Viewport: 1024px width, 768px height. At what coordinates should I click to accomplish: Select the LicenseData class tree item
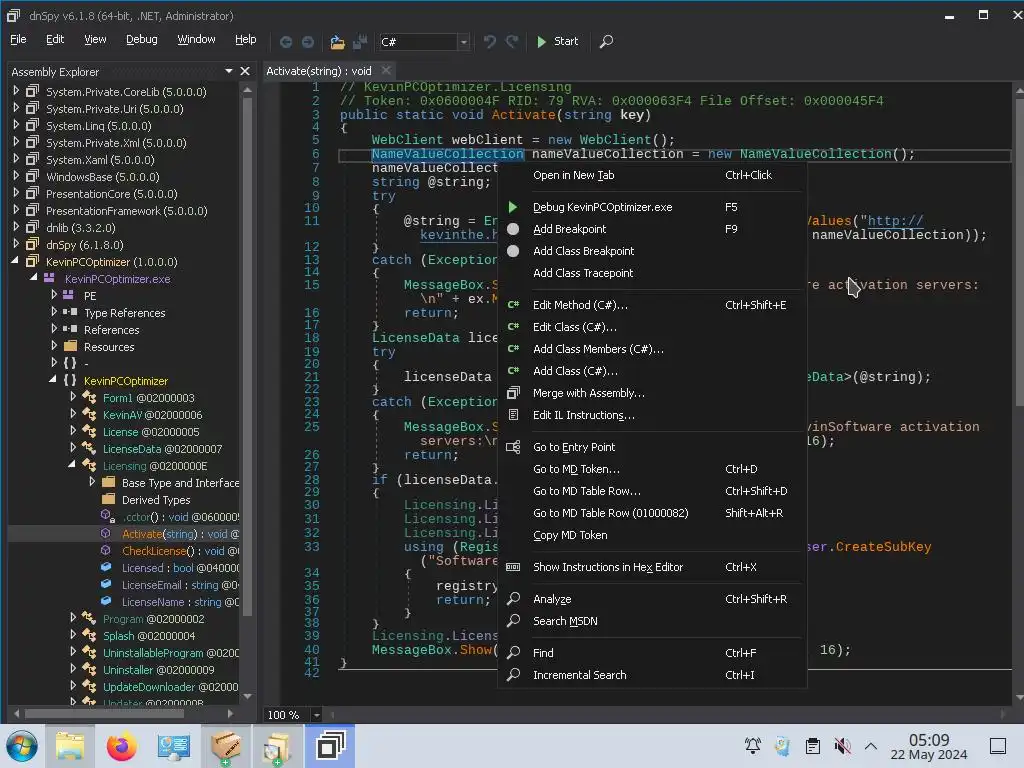click(x=162, y=449)
